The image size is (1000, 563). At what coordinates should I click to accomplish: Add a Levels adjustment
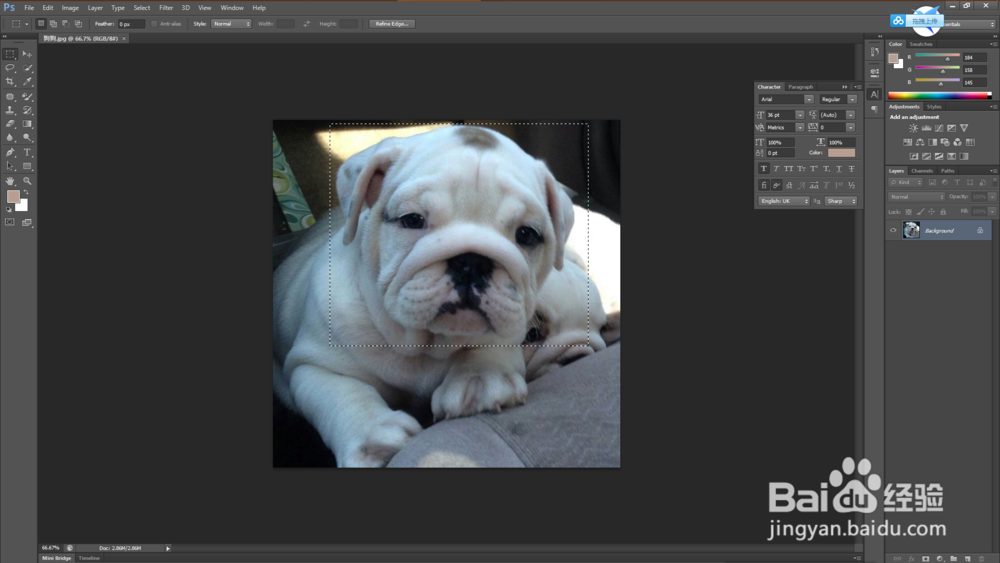(x=926, y=128)
